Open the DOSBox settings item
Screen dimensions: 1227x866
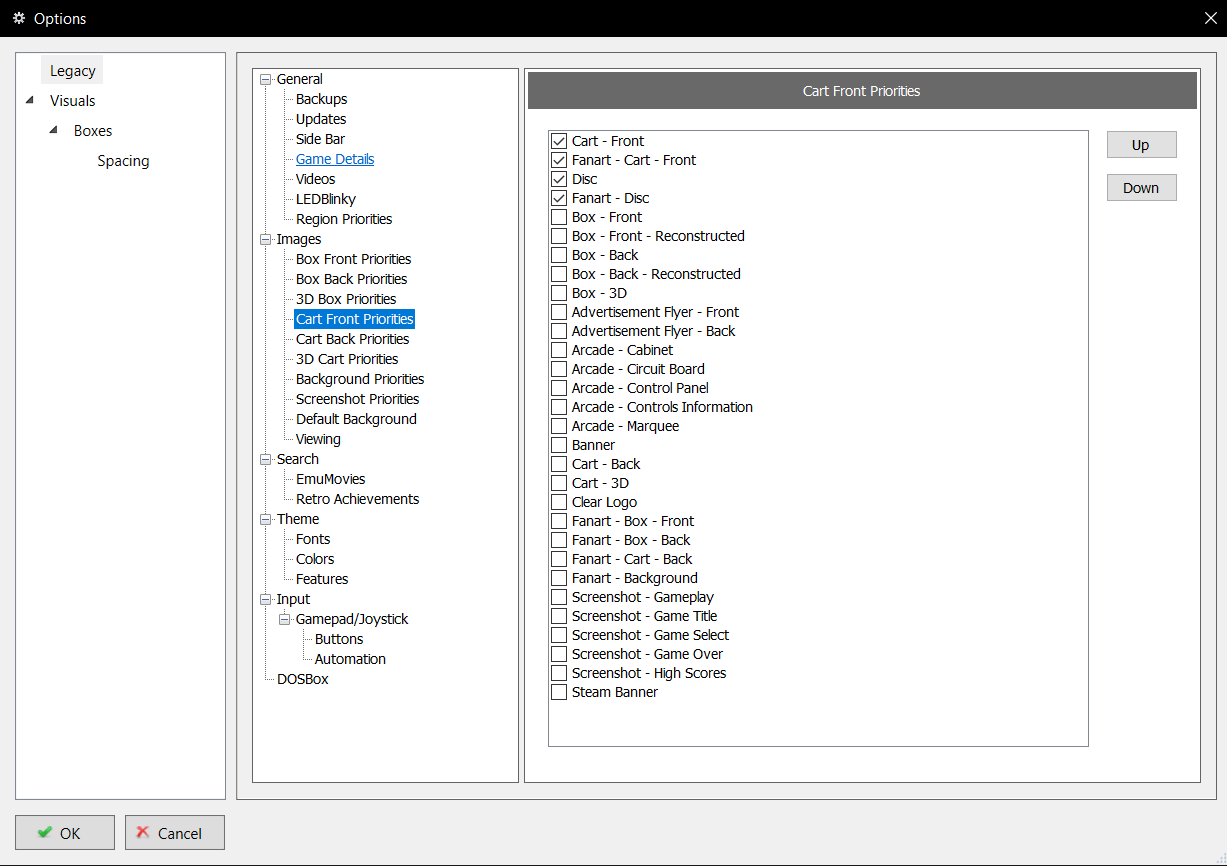coord(302,679)
